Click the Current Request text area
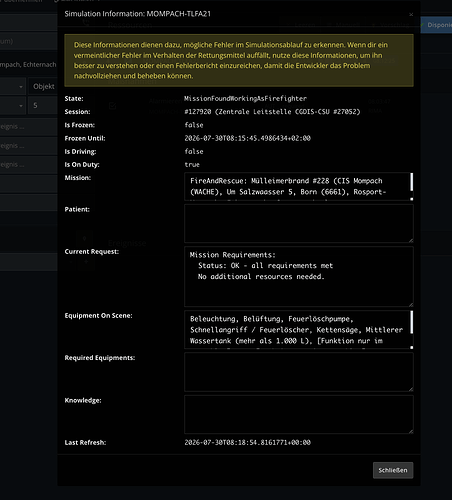The height and width of the screenshot is (500, 452). pos(299,276)
